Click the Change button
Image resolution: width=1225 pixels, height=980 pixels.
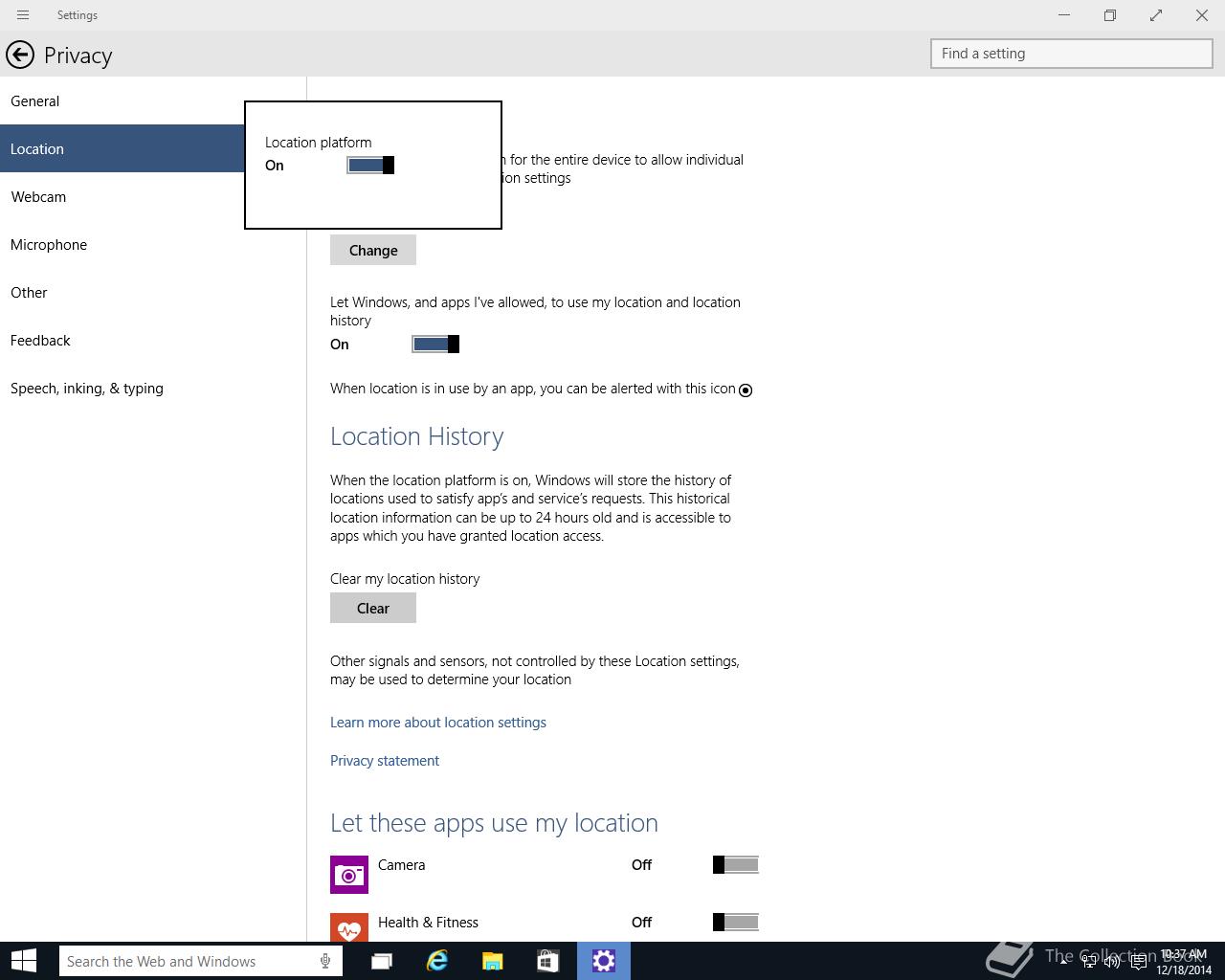click(373, 251)
